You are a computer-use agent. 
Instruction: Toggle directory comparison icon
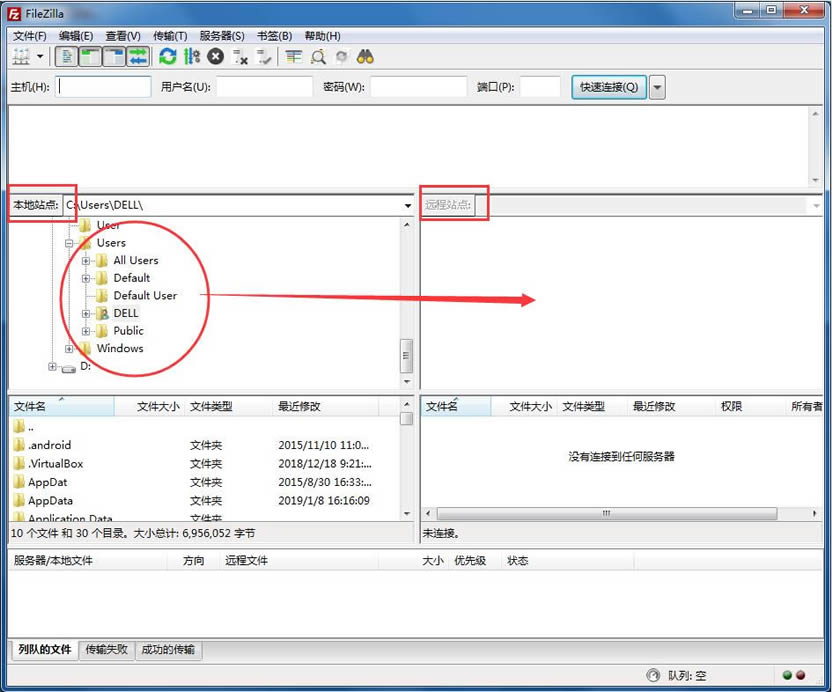click(x=318, y=57)
